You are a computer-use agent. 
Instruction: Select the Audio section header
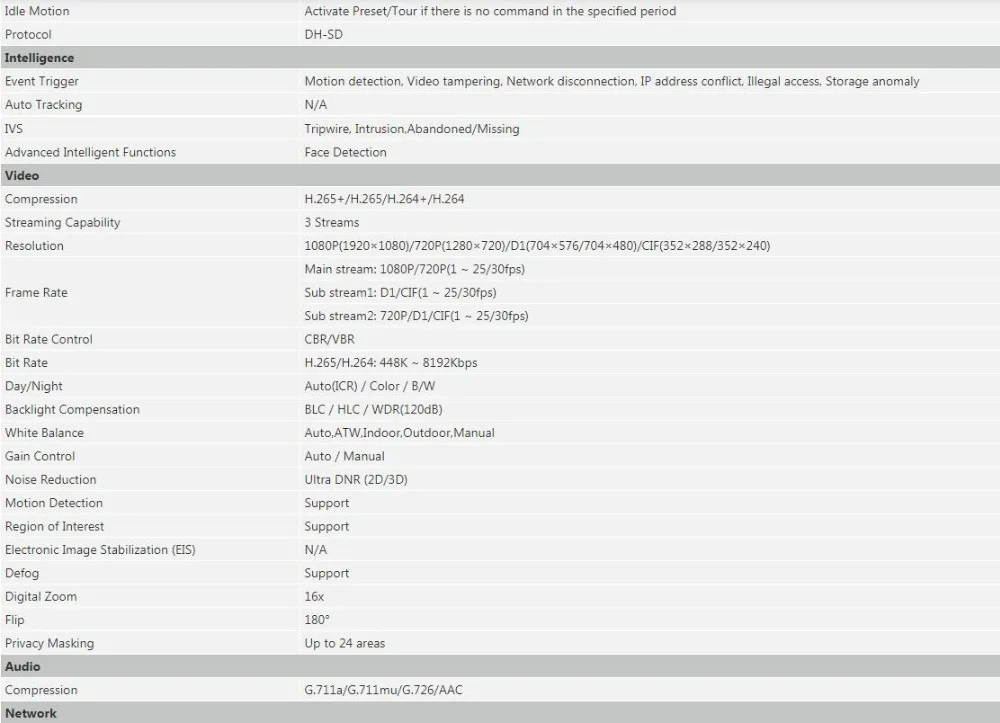500,666
